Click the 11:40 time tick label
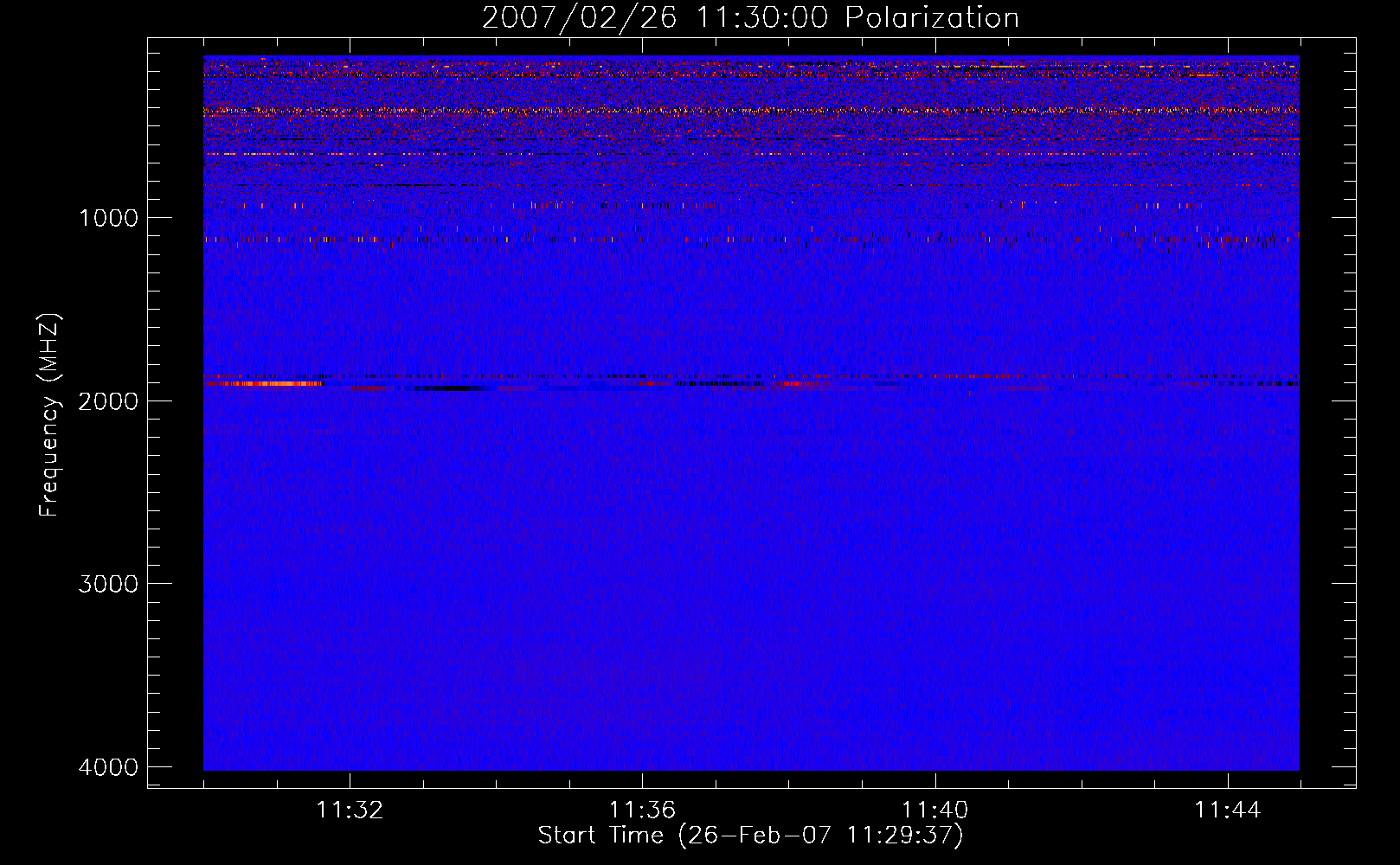Screen dimensions: 1400x865 click(935, 811)
